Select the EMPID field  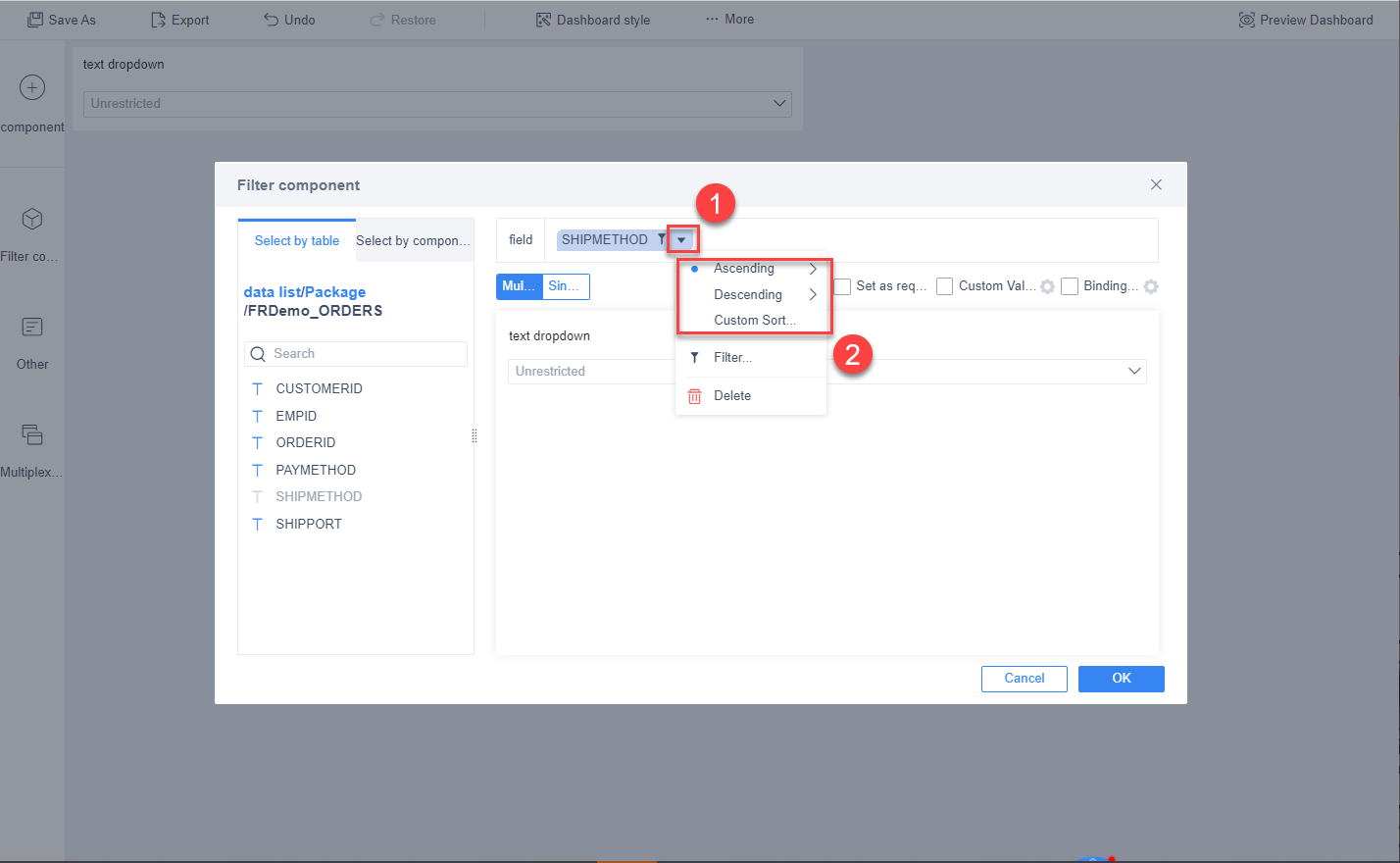click(x=296, y=416)
